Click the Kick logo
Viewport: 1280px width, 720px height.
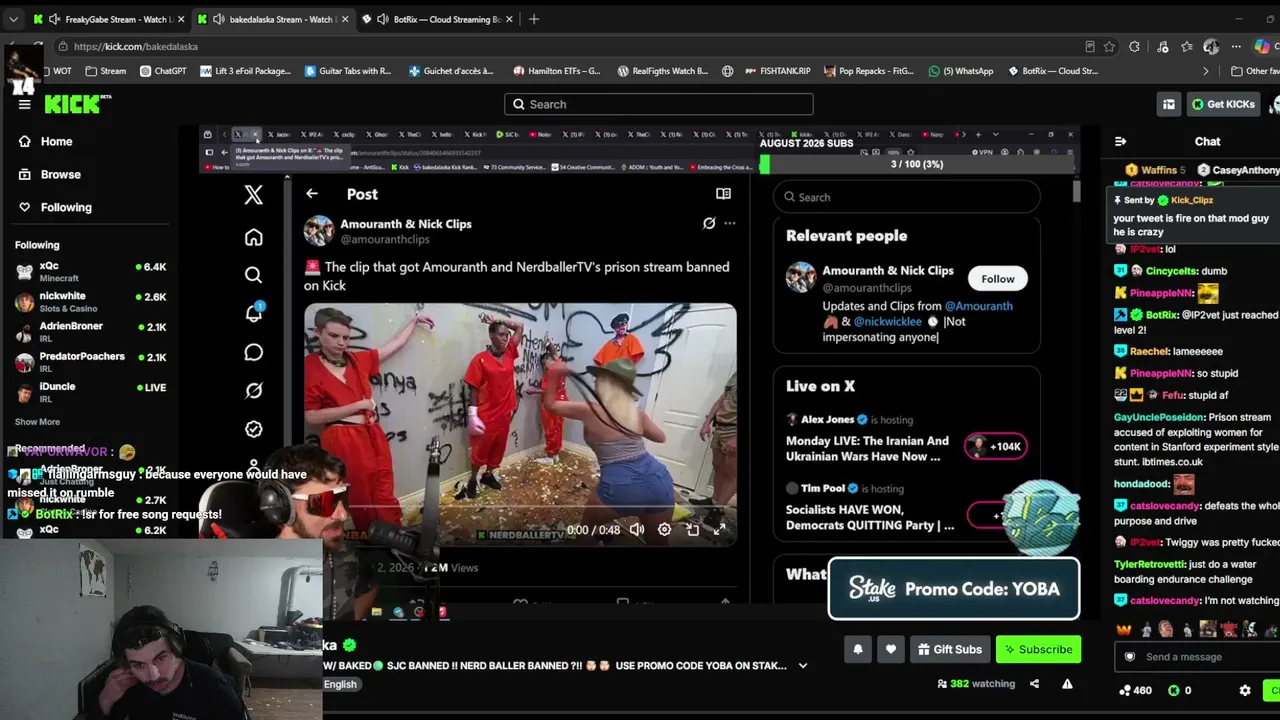pos(78,104)
